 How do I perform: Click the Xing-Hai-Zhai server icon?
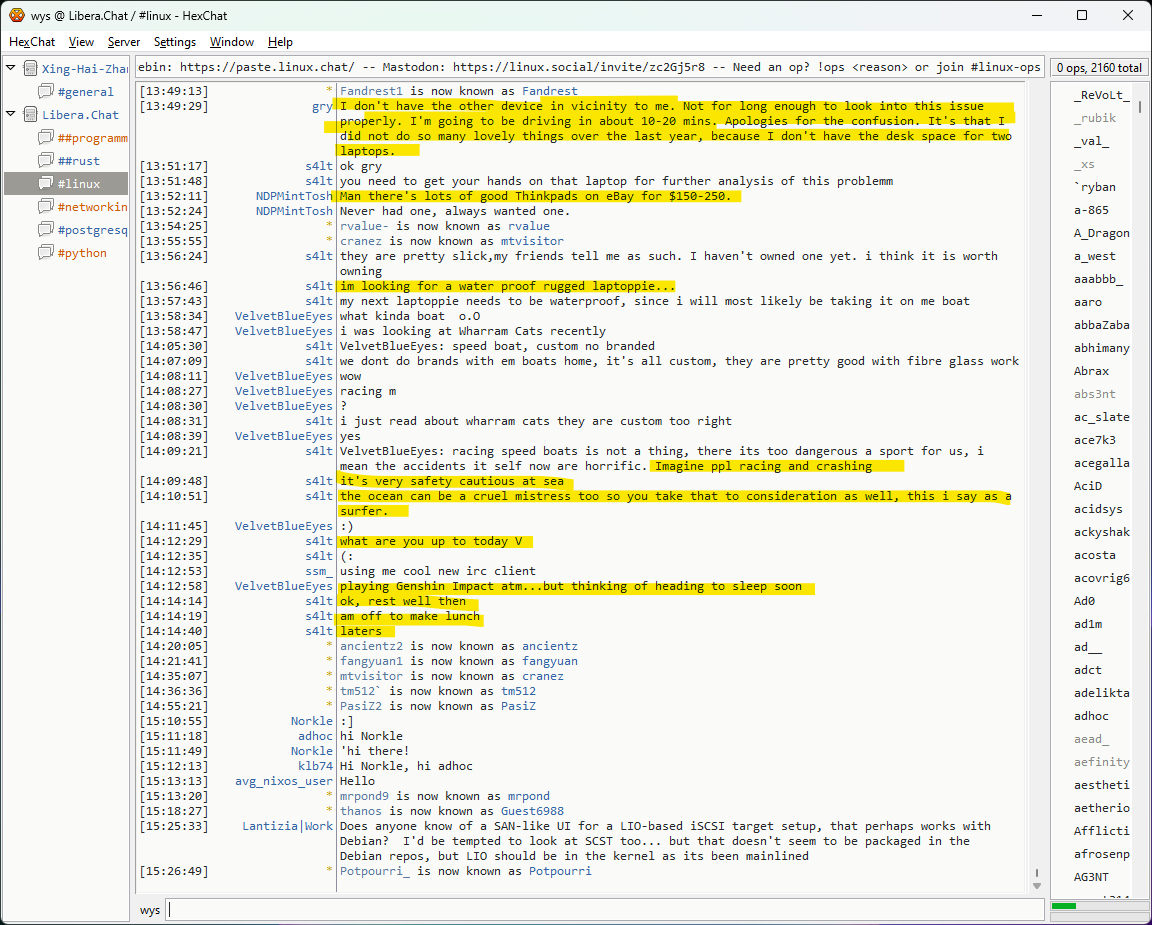point(30,69)
